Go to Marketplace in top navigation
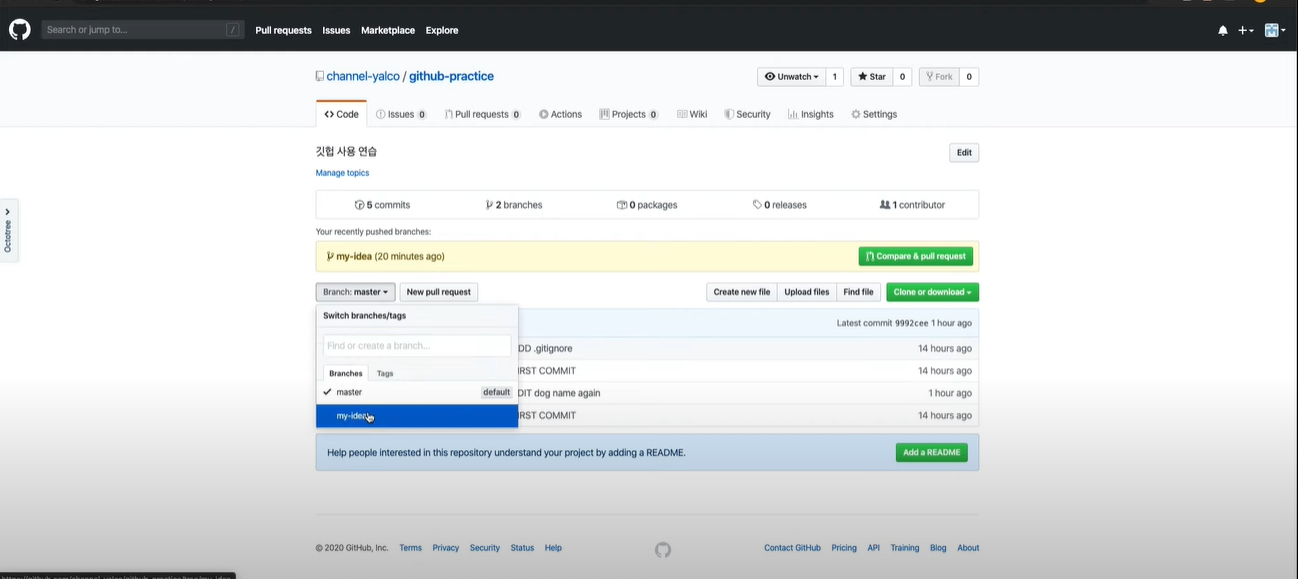This screenshot has height=579, width=1298. 388,31
